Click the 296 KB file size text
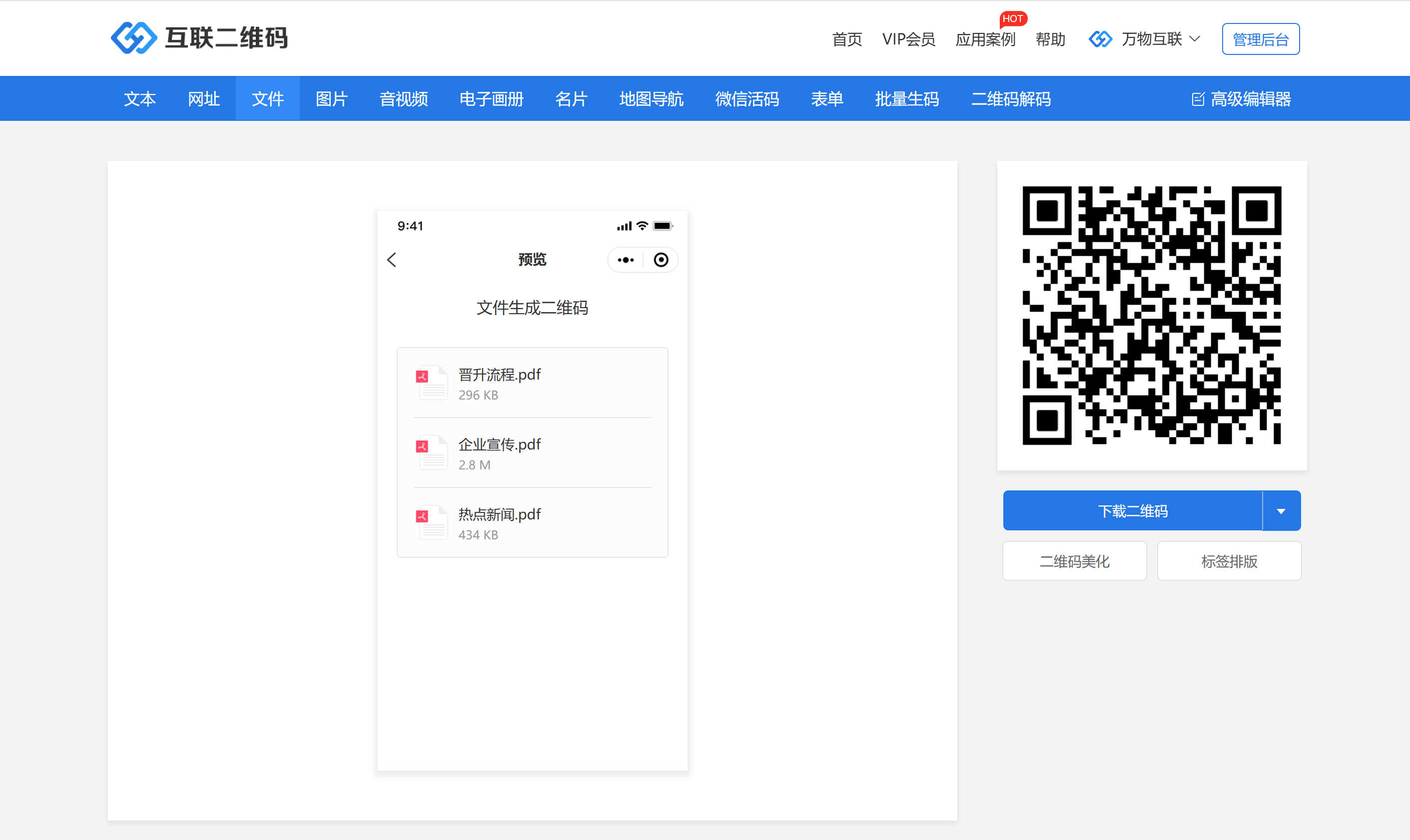 (479, 395)
